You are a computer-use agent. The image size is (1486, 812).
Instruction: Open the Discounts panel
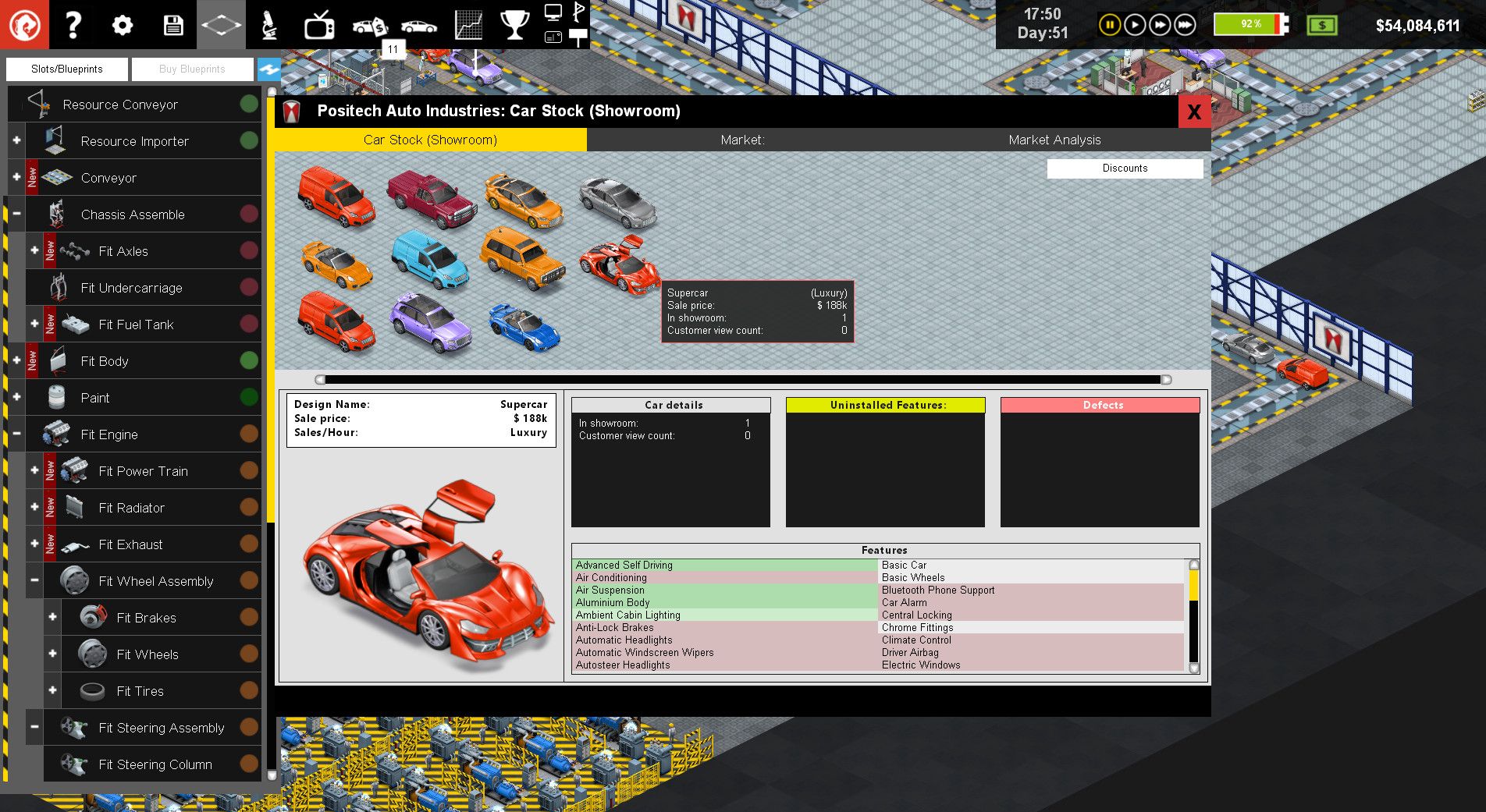[x=1125, y=168]
